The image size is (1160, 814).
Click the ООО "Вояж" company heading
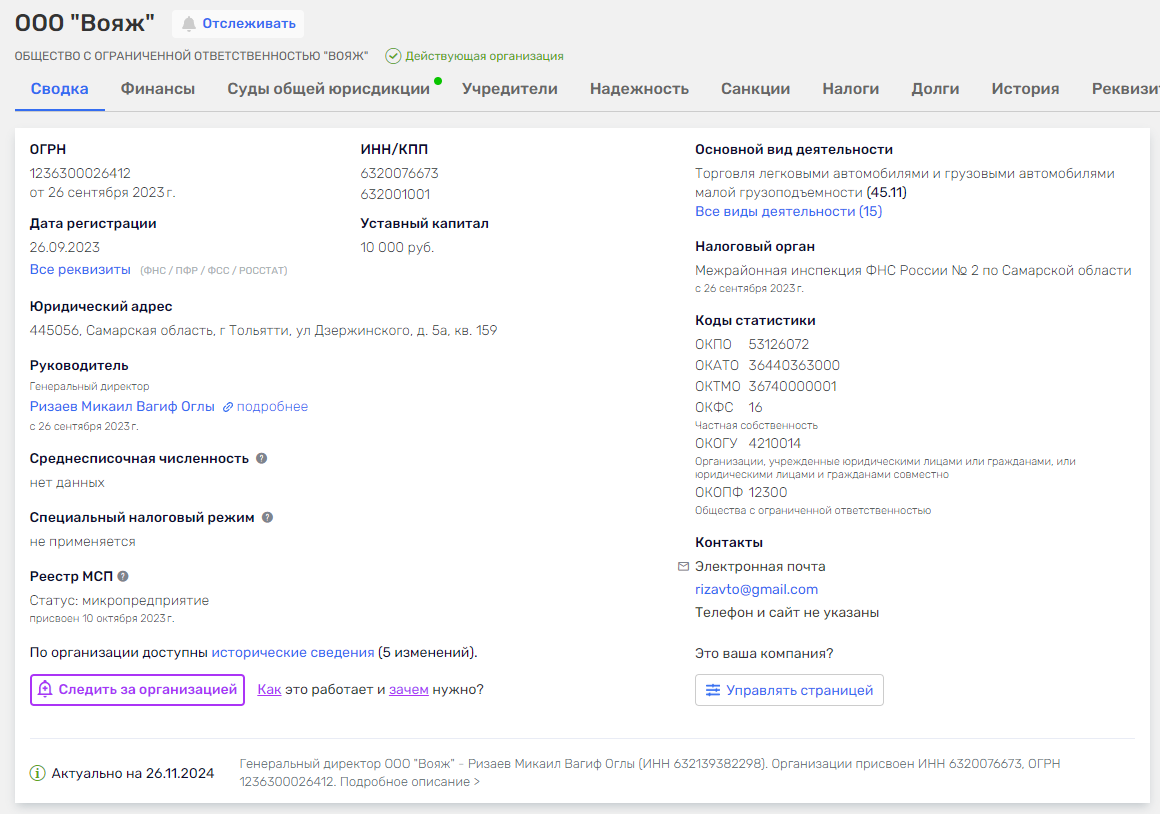point(85,23)
